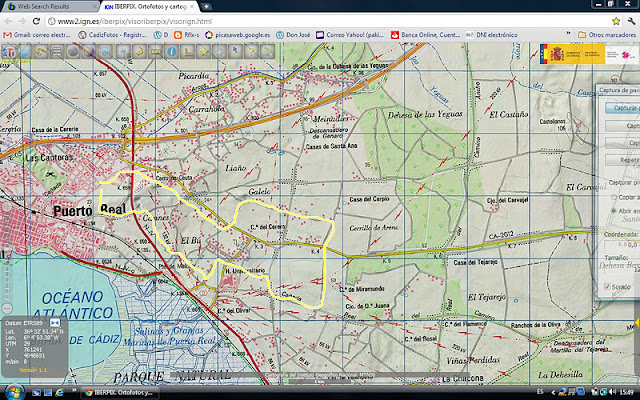Bookmark this page with the star icon
The image size is (640, 400).
(616, 21)
